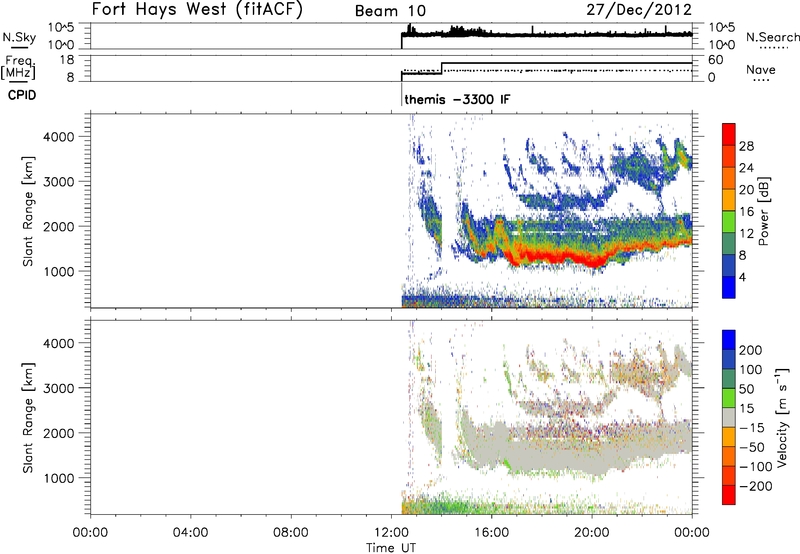800x554 pixels.
Task: Click "Slant Range [km]" title of power panel
Action: click(x=28, y=211)
